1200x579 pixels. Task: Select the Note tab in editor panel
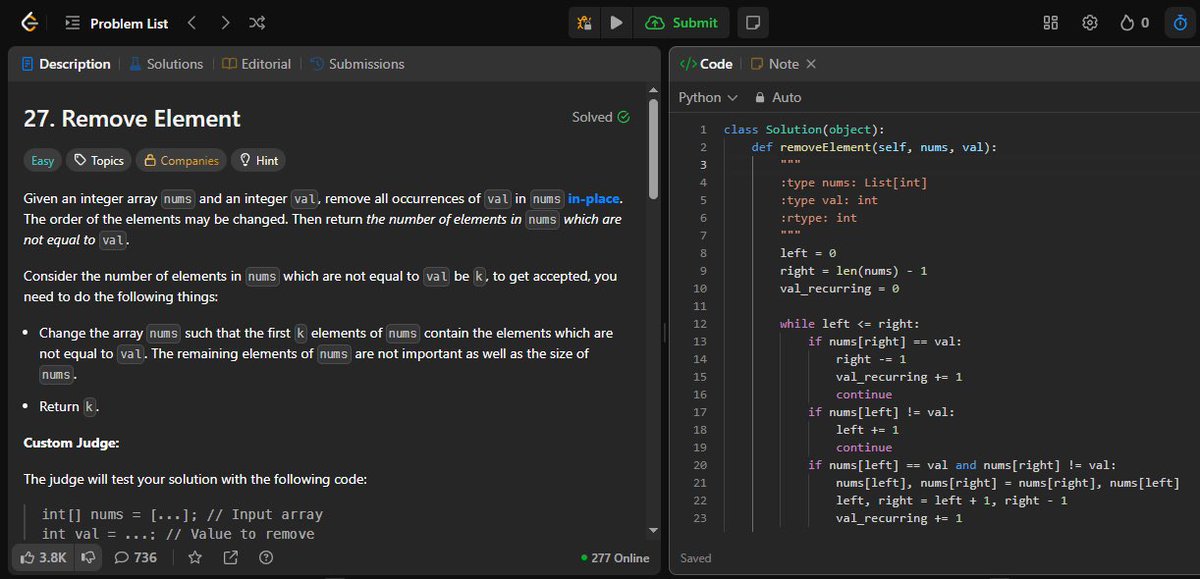775,64
